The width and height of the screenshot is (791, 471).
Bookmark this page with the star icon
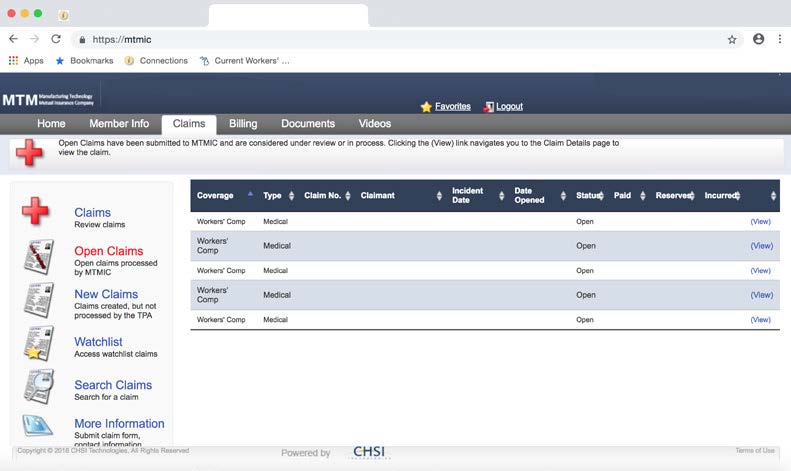(x=732, y=39)
